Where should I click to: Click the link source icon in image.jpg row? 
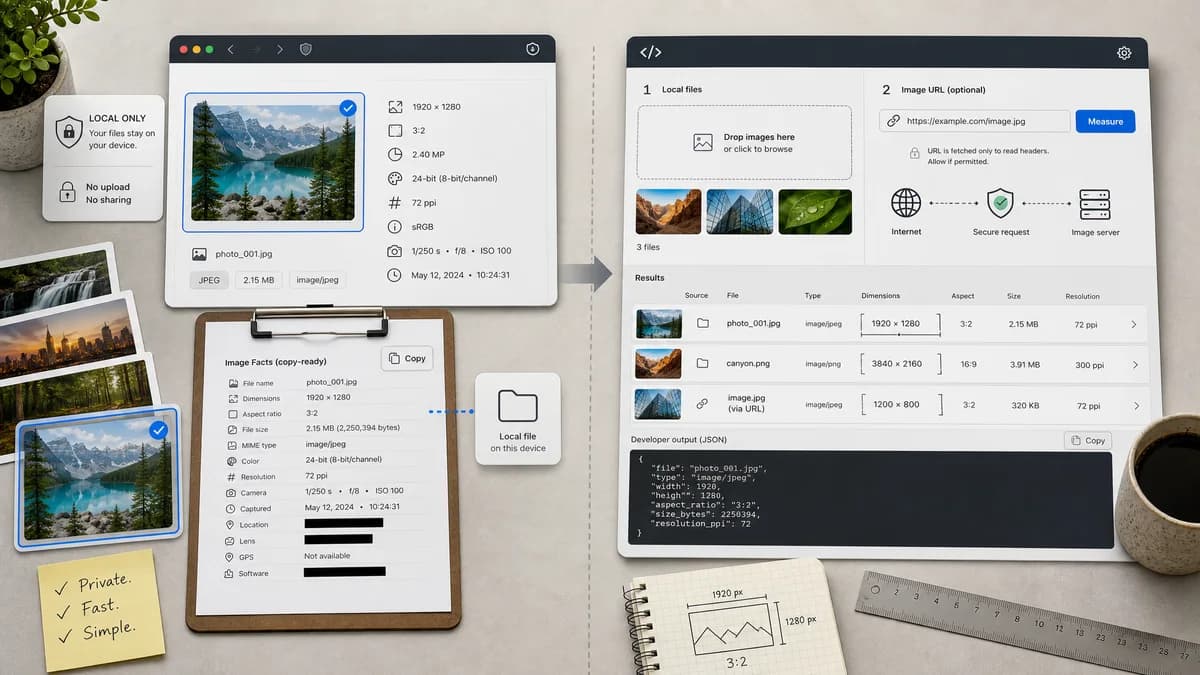[x=703, y=404]
